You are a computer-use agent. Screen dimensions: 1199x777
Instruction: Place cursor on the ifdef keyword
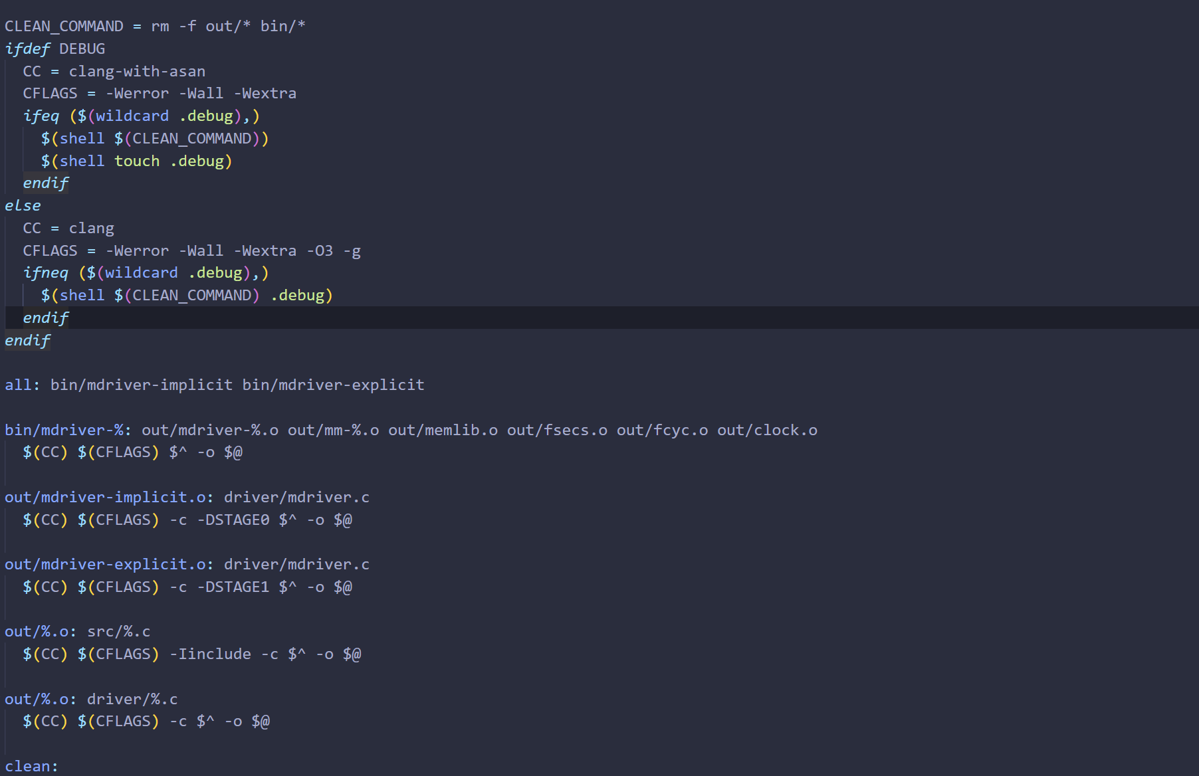tap(27, 48)
